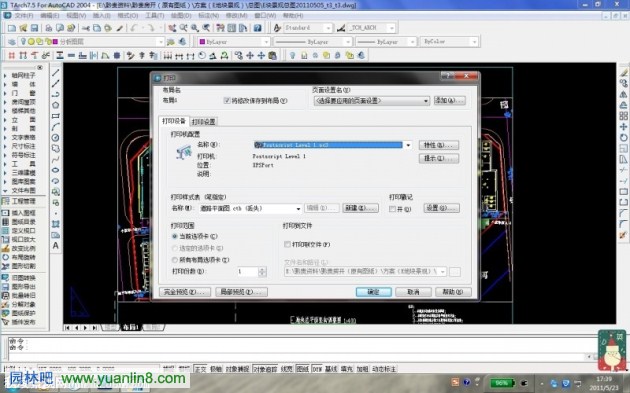Open the page setup name dropdown

click(x=425, y=101)
